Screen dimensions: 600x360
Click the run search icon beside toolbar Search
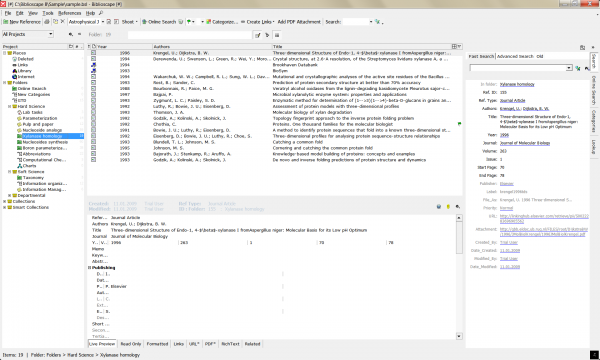[378, 22]
